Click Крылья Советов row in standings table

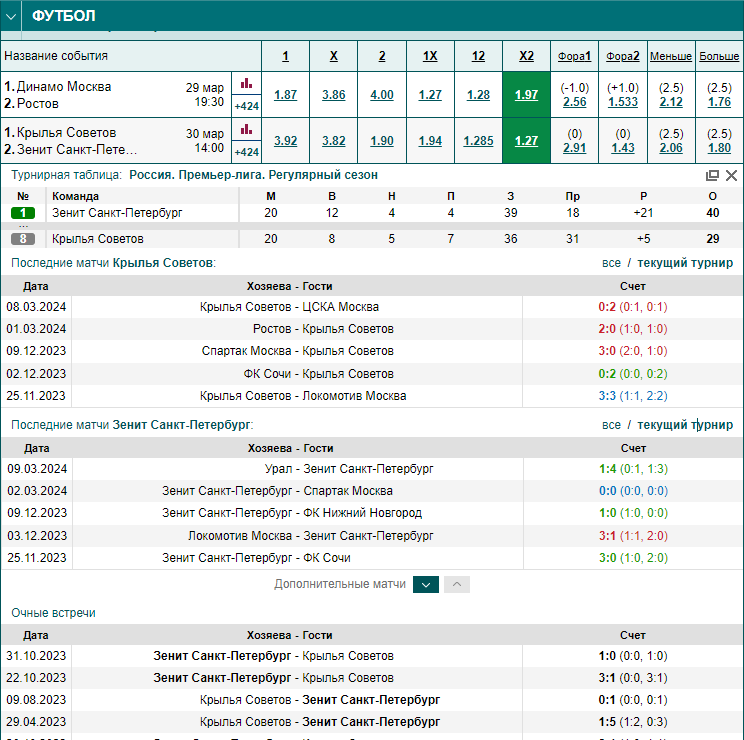coord(372,239)
